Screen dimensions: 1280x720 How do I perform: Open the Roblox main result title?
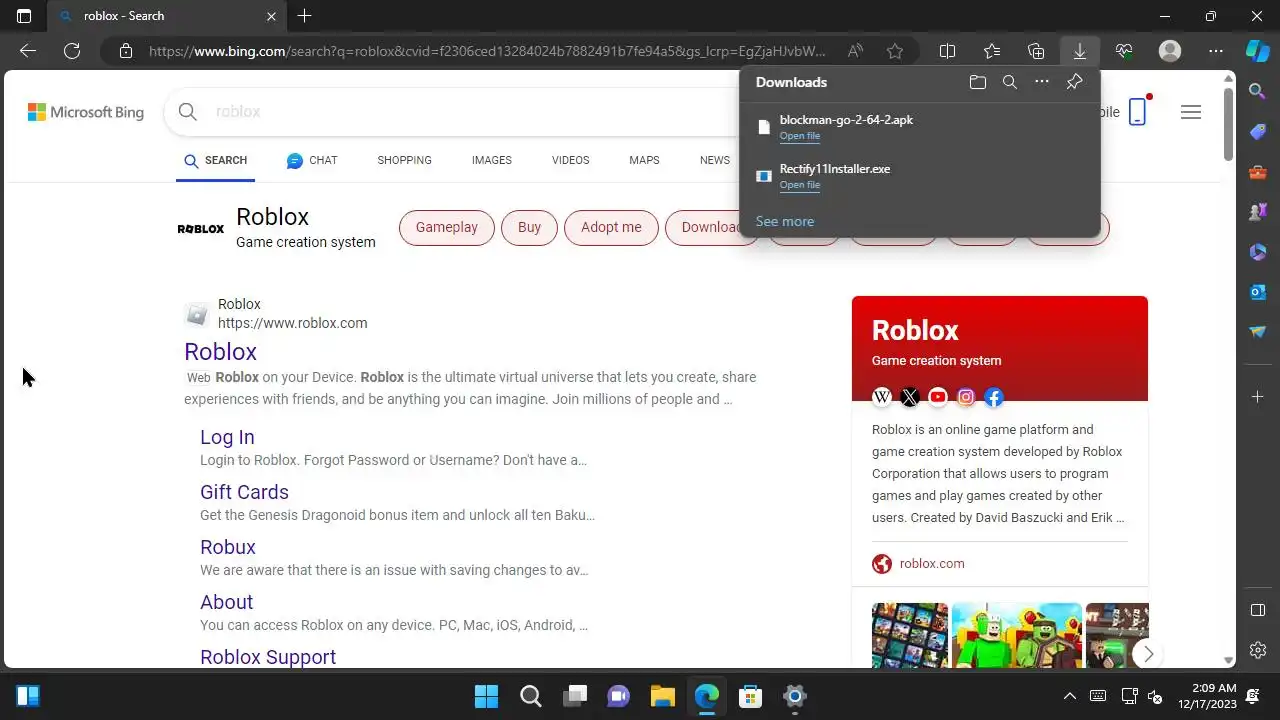220,351
